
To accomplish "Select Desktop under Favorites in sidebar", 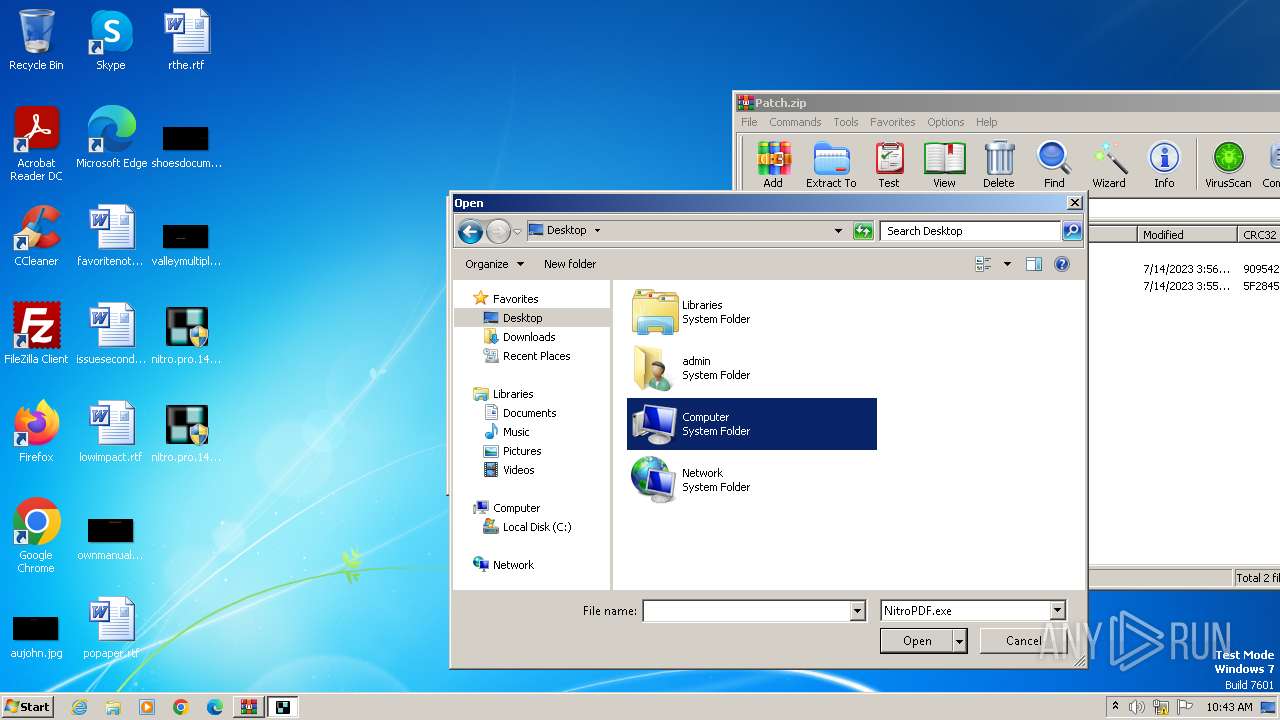I will tap(522, 318).
